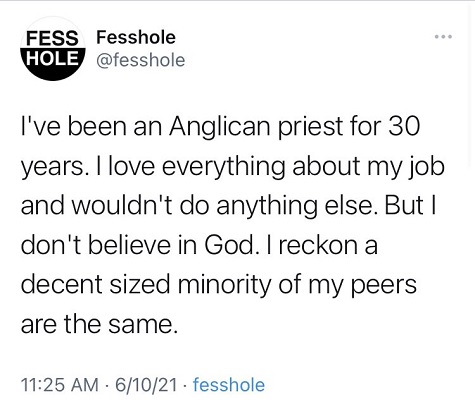Click the word "God" in the tweet
The height and width of the screenshot is (409, 475).
(231, 245)
